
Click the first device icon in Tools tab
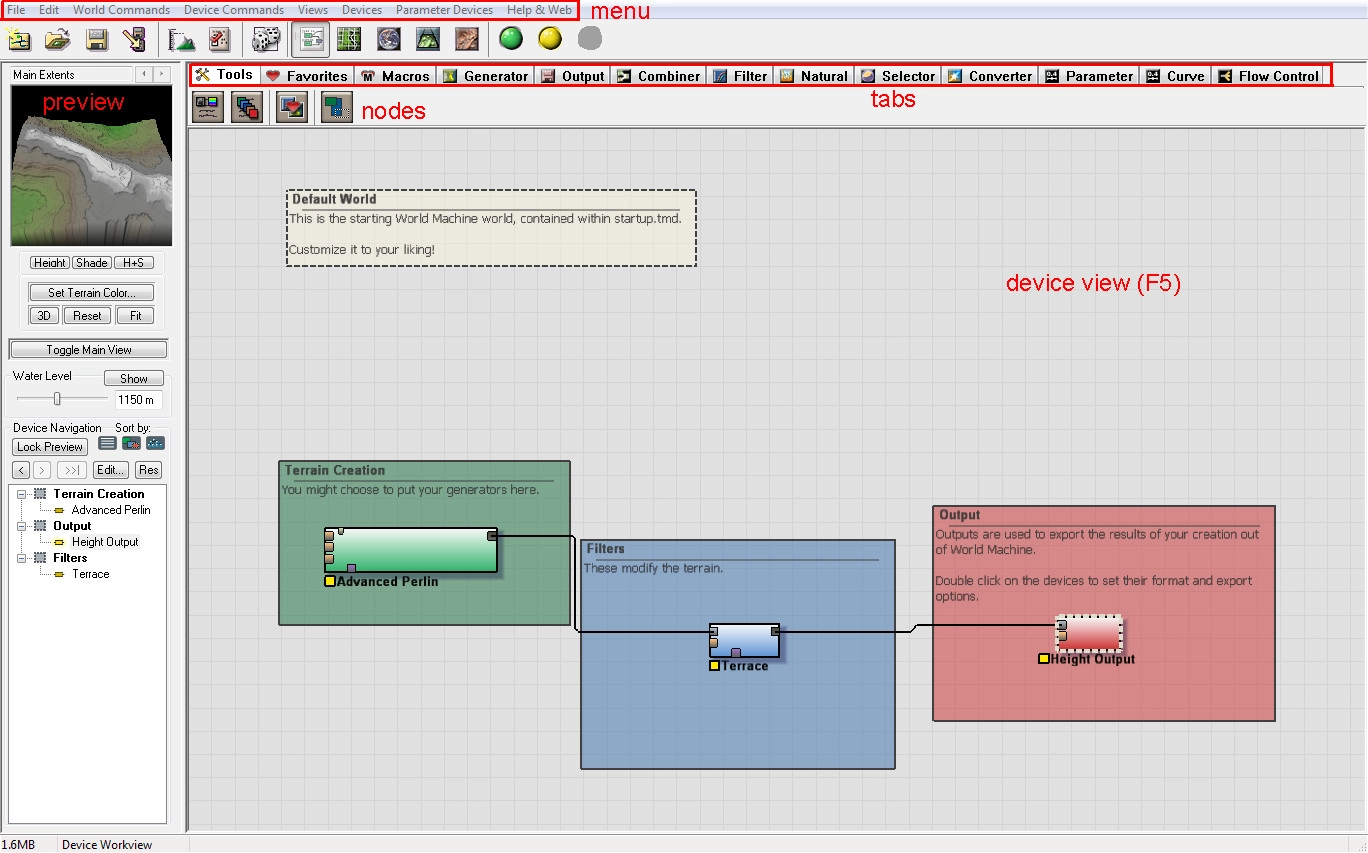click(x=208, y=107)
